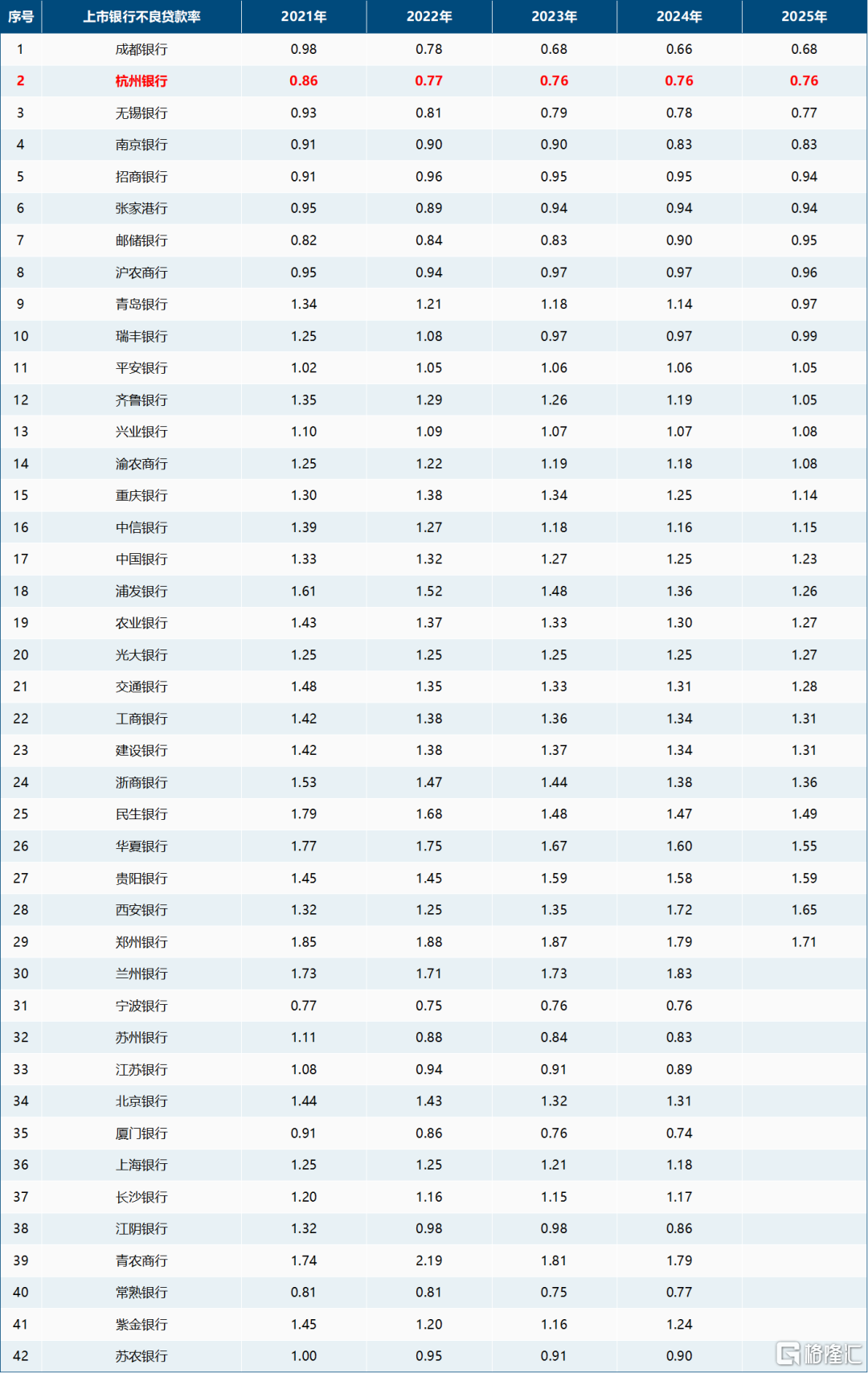Click 浦发银行's 2021 value 1.61
Image resolution: width=868 pixels, height=1373 pixels.
click(x=304, y=592)
